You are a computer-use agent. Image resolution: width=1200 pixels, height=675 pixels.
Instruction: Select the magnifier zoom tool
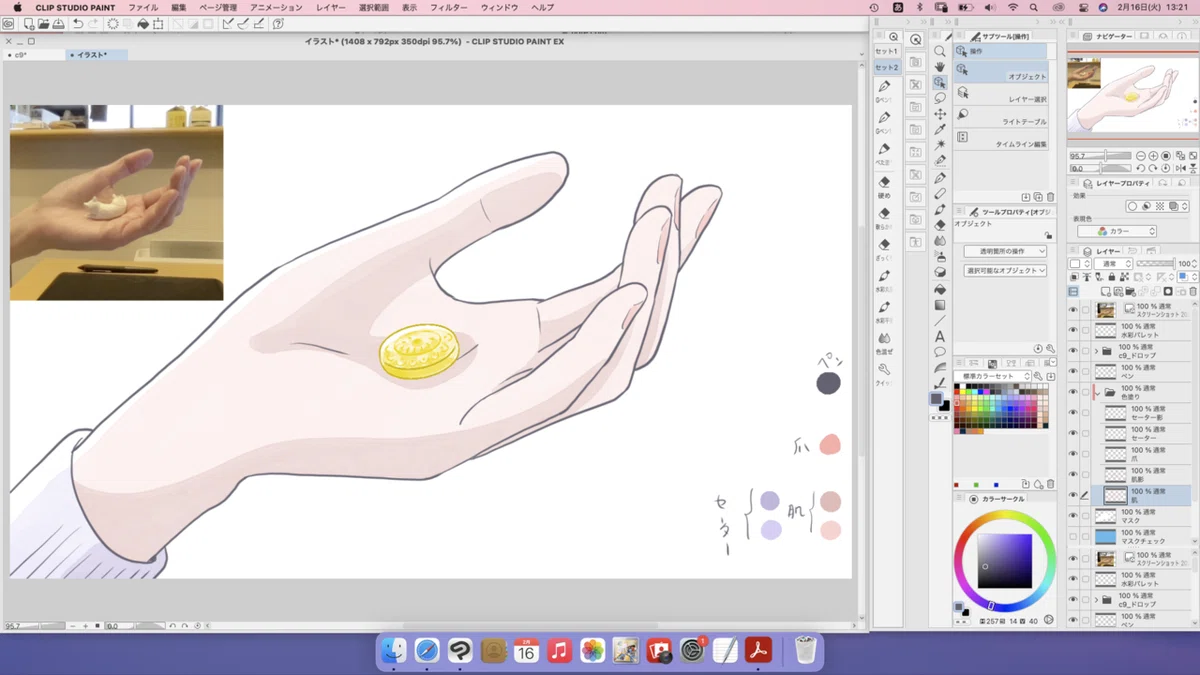click(940, 51)
